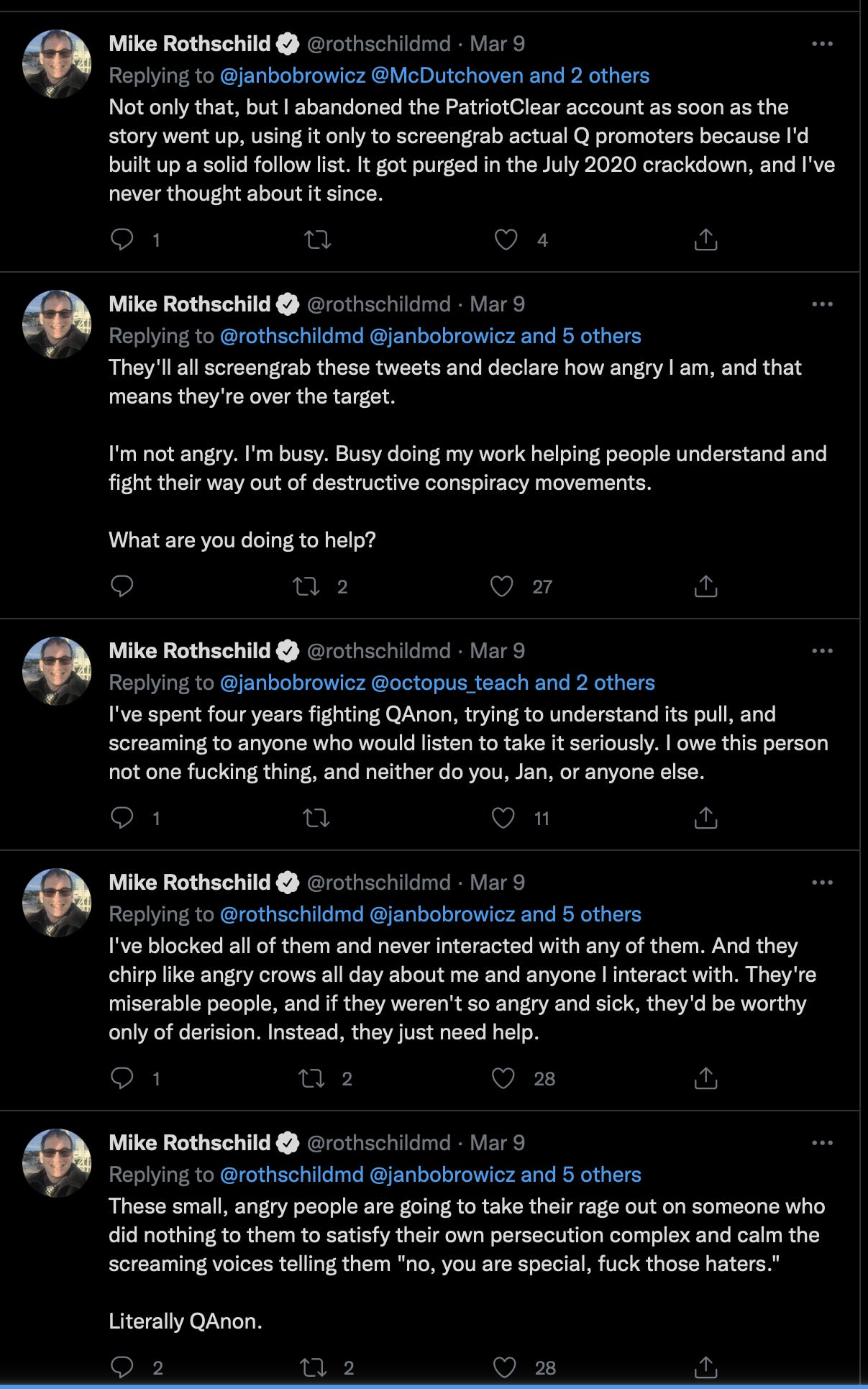Screen dimensions: 868x1389
Task: Share the PatriotClear account tweet
Action: tap(705, 239)
